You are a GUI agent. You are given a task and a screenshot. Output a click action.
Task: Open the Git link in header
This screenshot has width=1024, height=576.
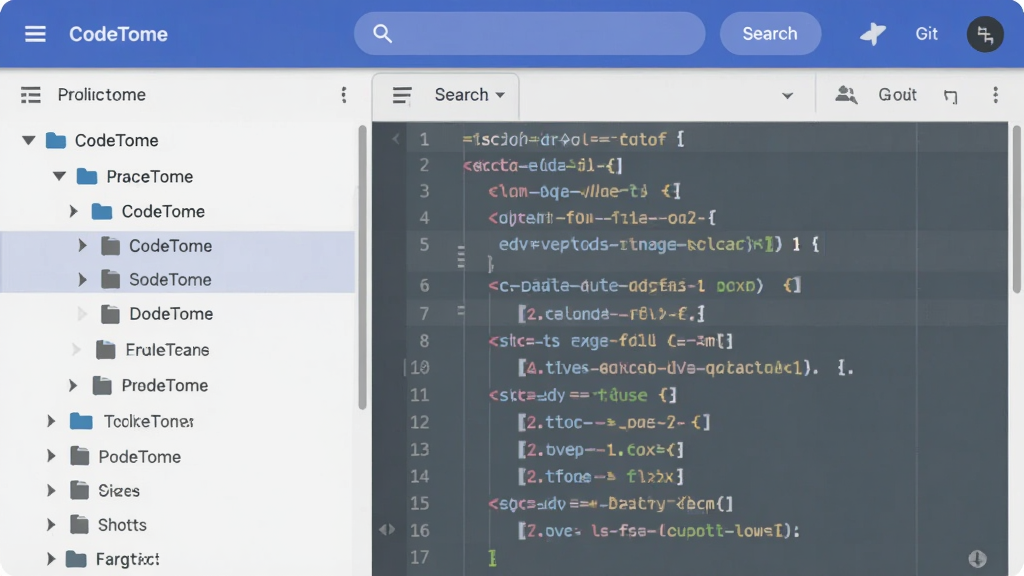coord(926,33)
